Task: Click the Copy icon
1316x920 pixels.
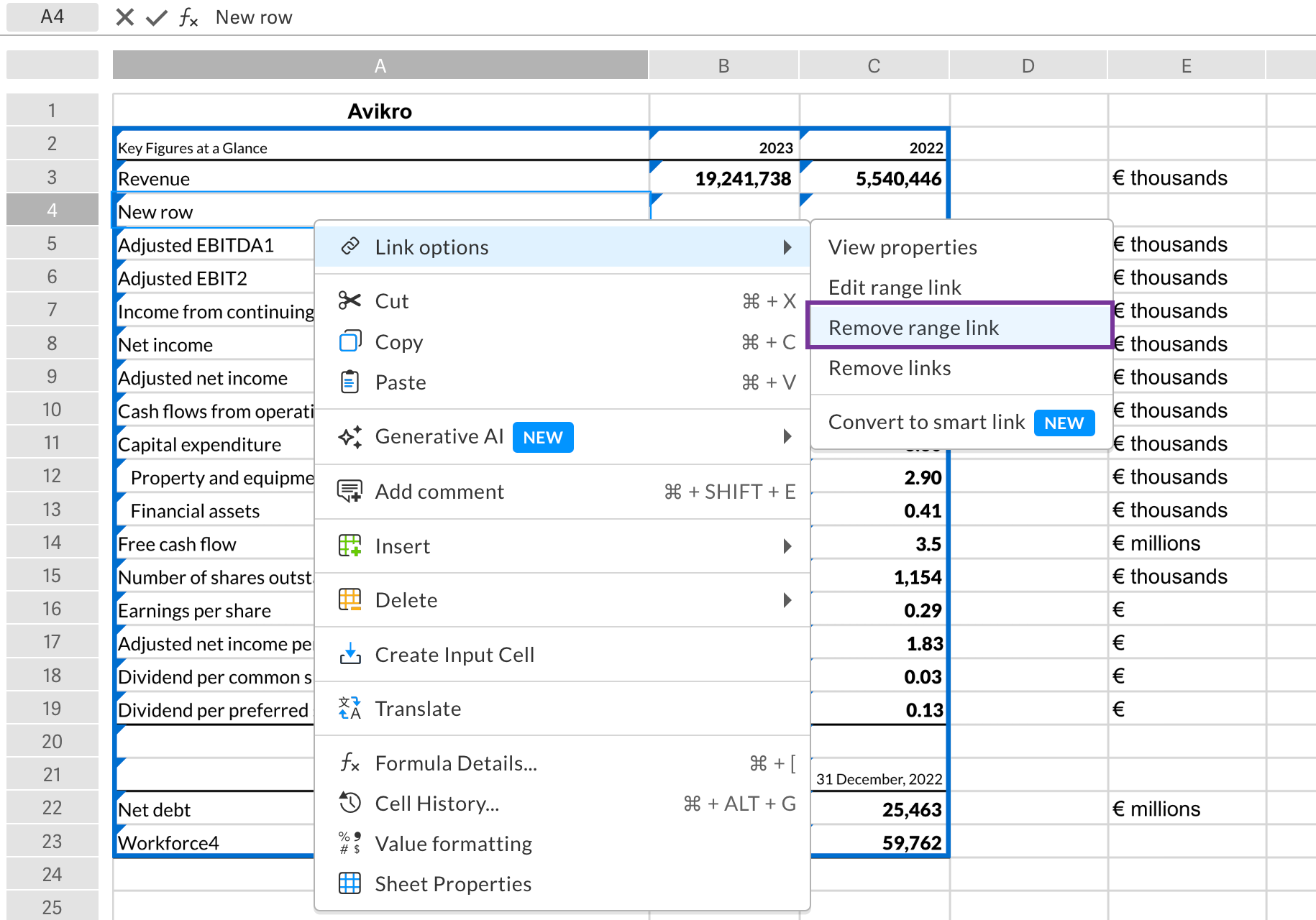Action: [350, 341]
